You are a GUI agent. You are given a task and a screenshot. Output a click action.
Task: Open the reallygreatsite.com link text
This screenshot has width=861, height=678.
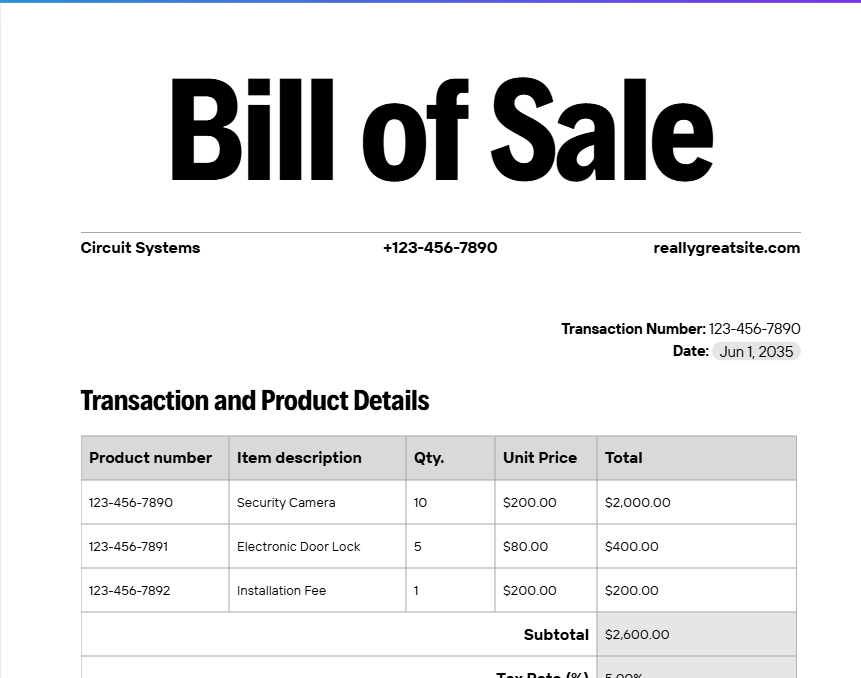(x=726, y=248)
